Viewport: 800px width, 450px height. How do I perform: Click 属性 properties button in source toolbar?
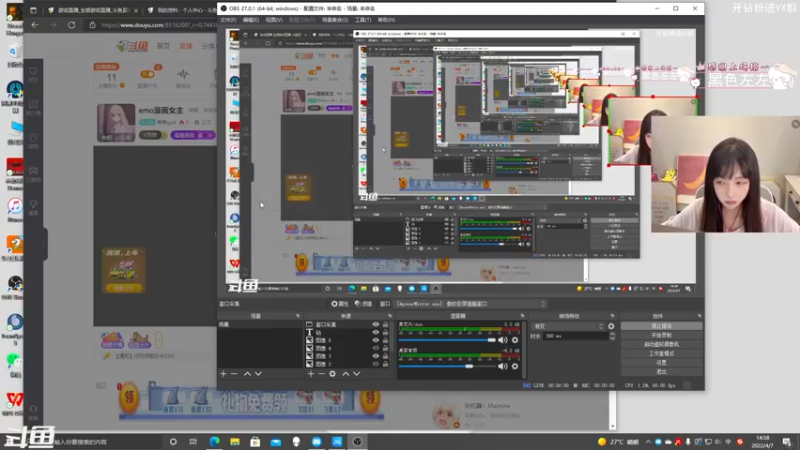point(340,304)
